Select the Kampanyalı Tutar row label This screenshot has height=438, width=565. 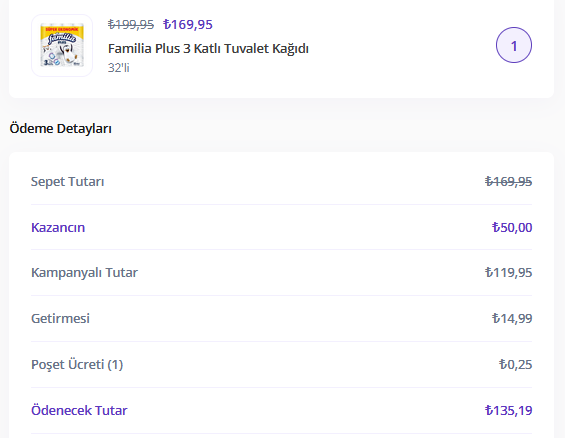[84, 273]
